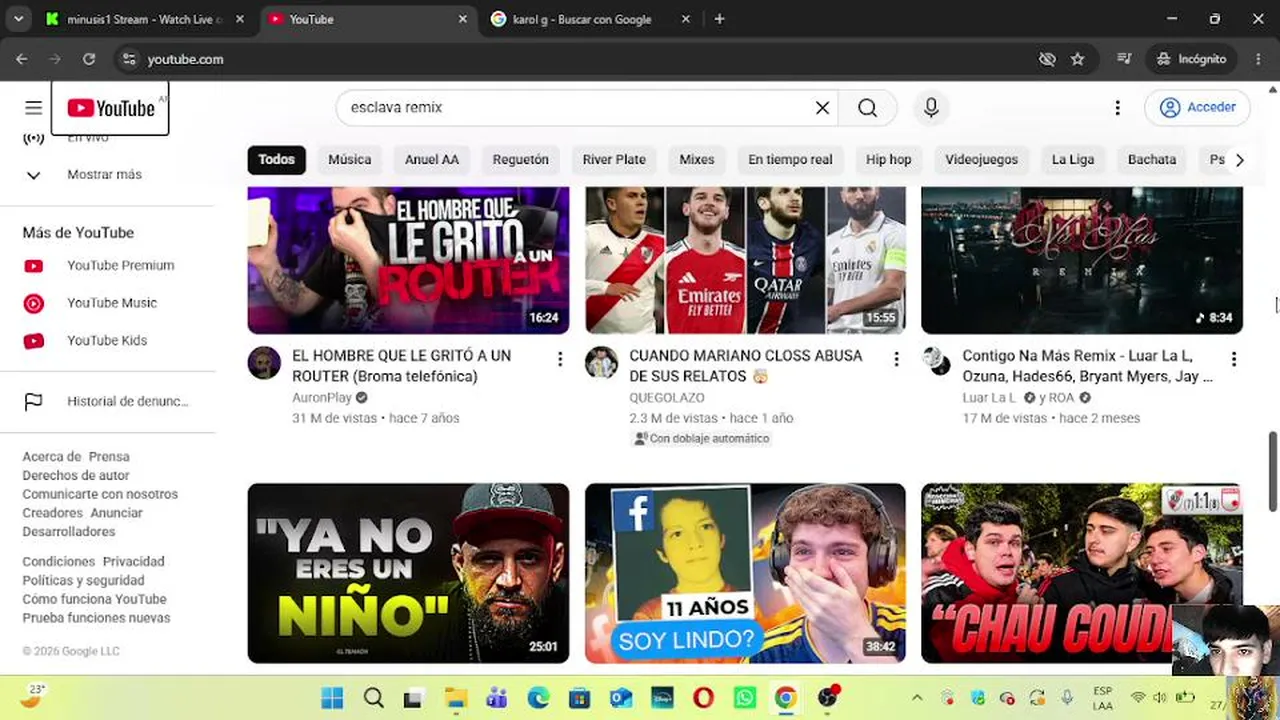The image size is (1280, 720).
Task: Switch to minusis1 Stream browser tab
Action: [146, 20]
